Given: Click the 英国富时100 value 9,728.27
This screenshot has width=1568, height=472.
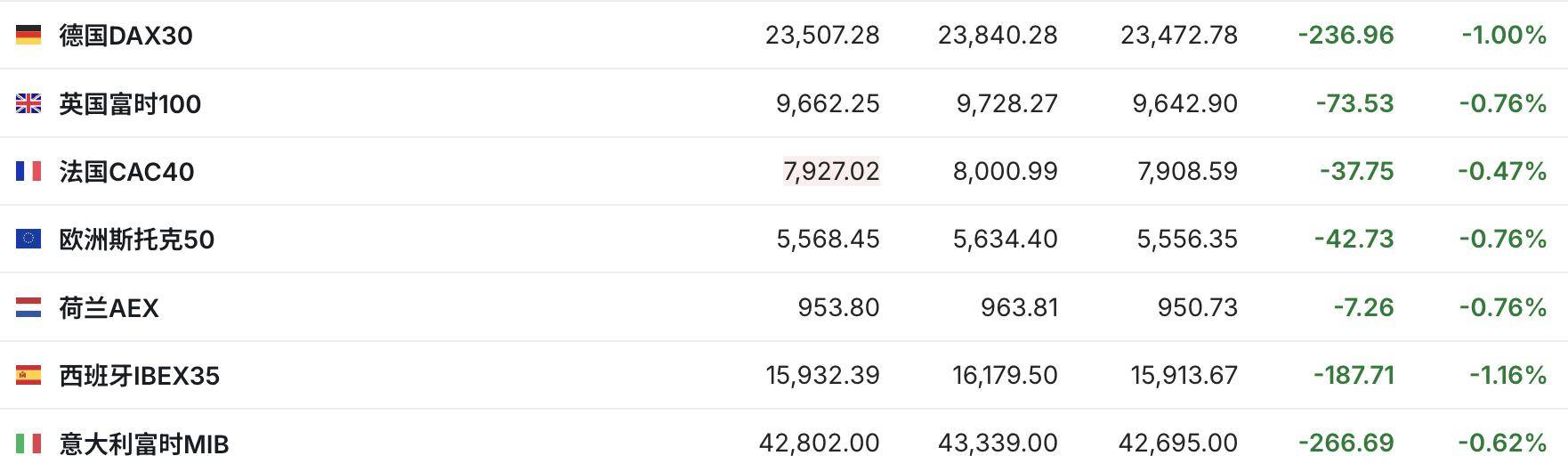Looking at the screenshot, I should click(1006, 103).
